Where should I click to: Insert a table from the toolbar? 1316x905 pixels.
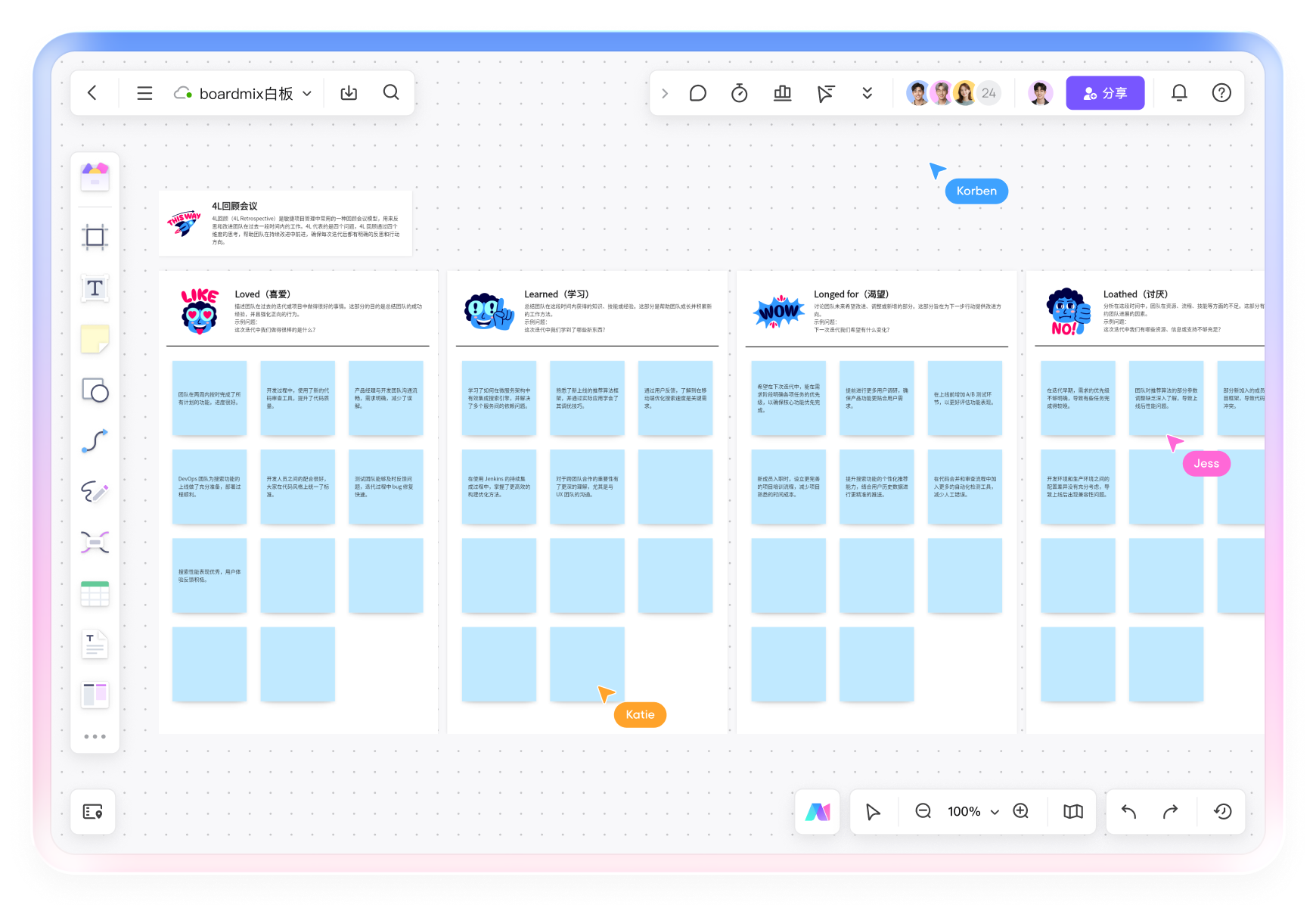tap(95, 594)
